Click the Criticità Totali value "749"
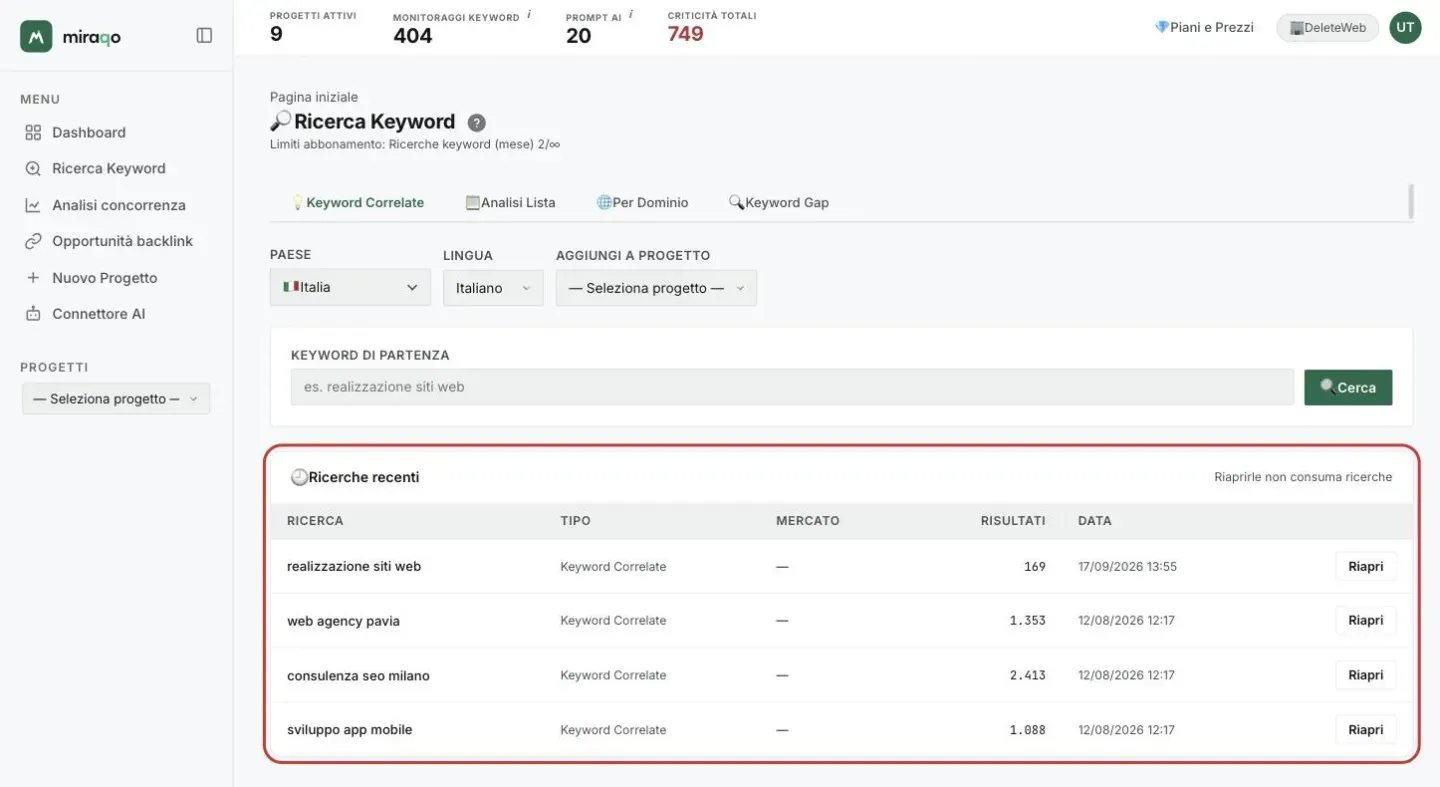 686,35
